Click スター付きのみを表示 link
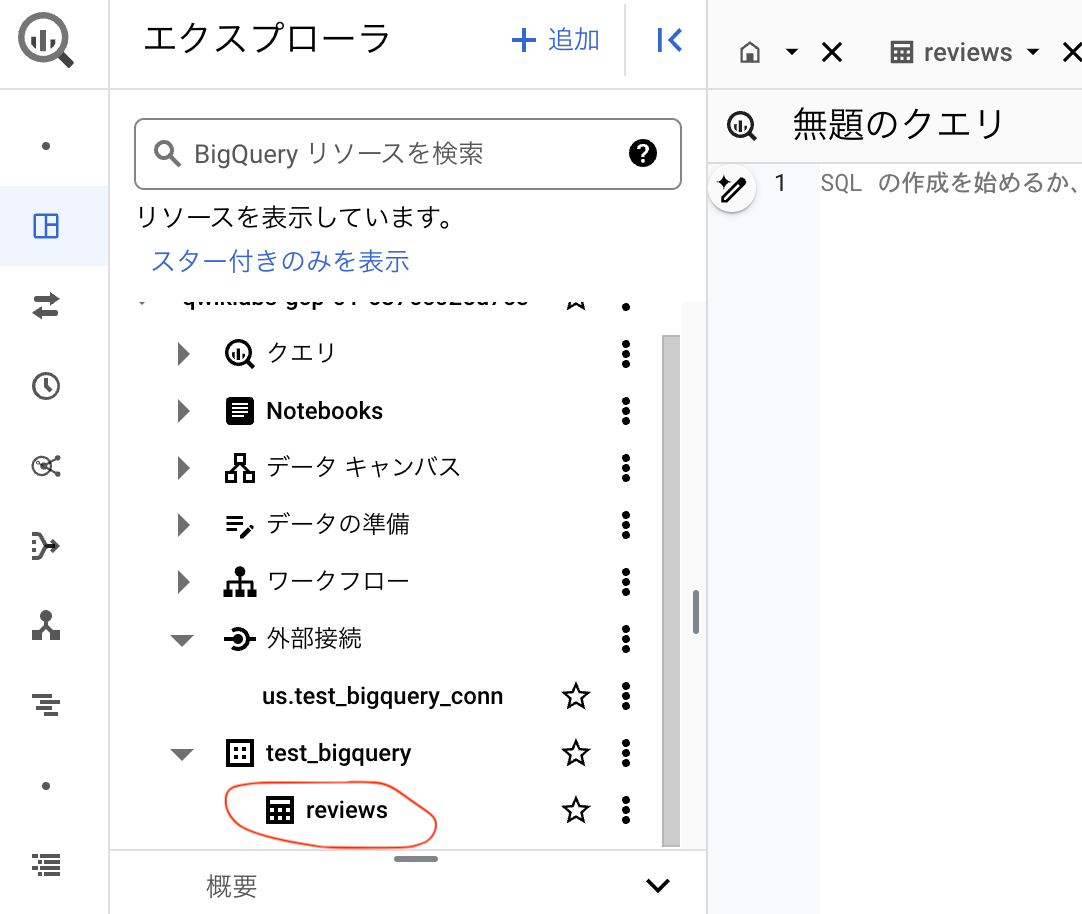Viewport: 1082px width, 914px height. click(279, 261)
